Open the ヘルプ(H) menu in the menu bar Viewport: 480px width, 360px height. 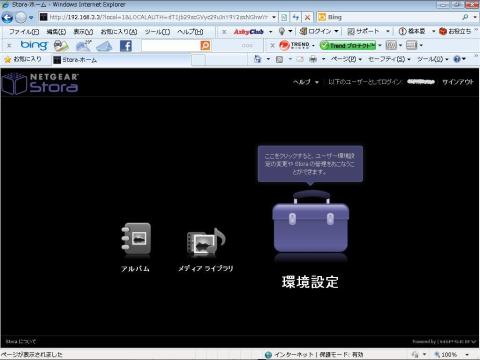pyautogui.click(x=190, y=32)
